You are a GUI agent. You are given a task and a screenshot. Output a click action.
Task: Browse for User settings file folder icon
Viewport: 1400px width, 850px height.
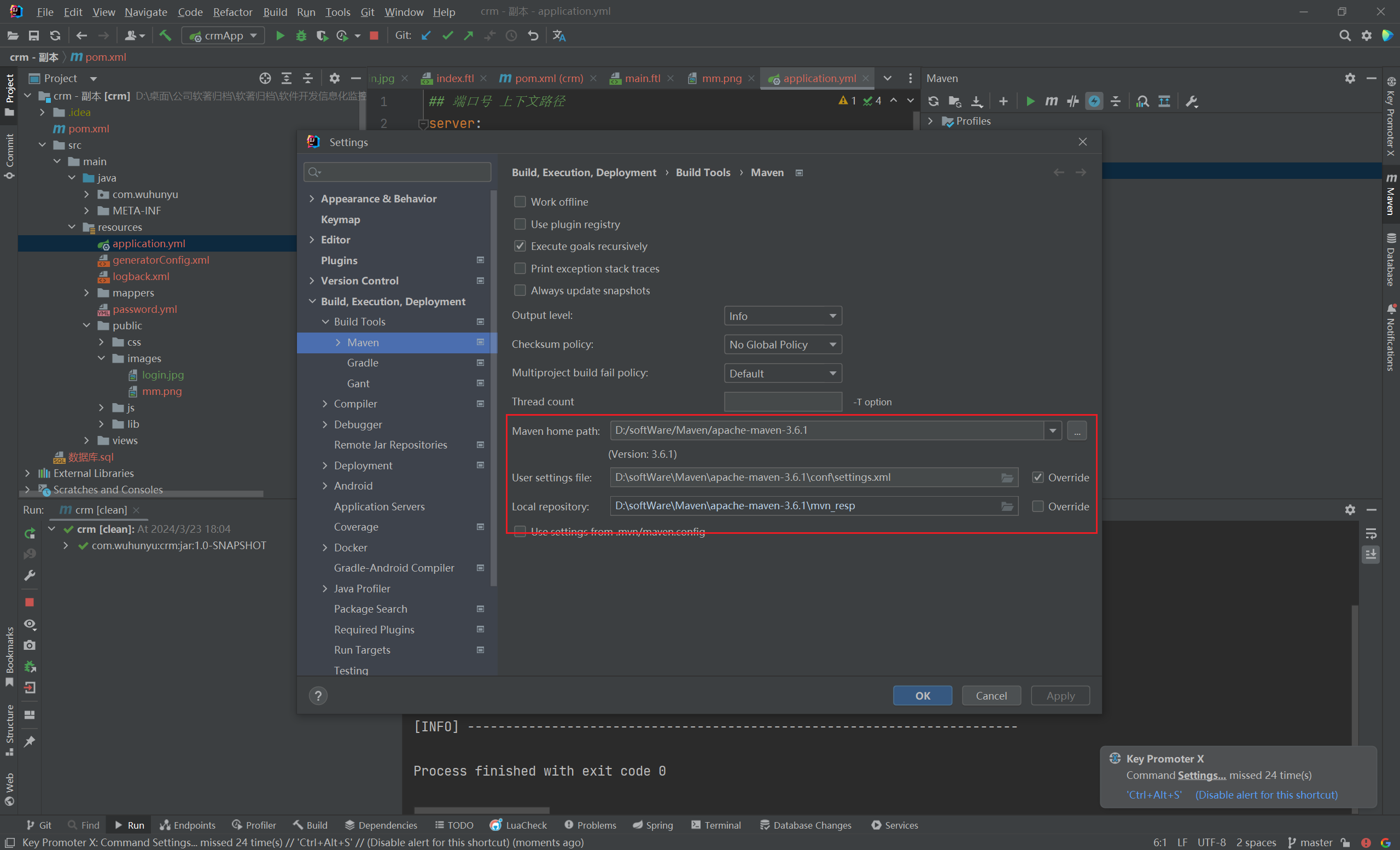(x=1007, y=478)
